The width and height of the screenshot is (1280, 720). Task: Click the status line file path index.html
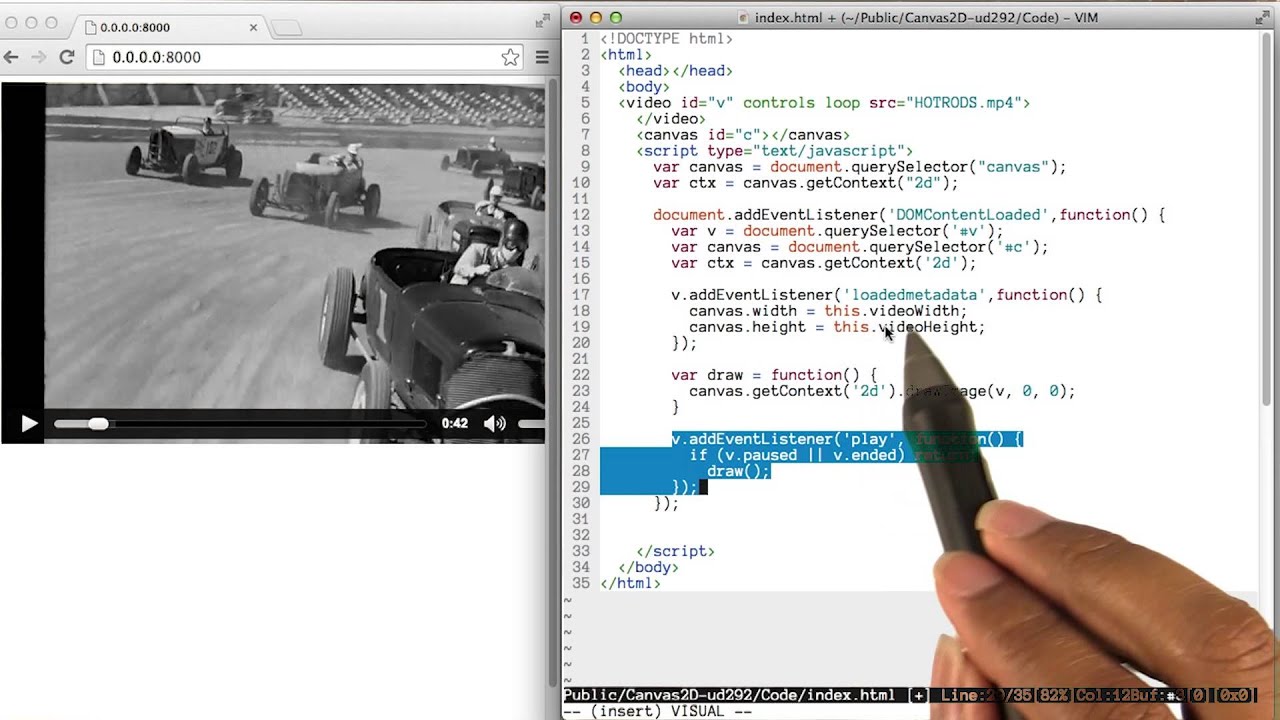729,695
